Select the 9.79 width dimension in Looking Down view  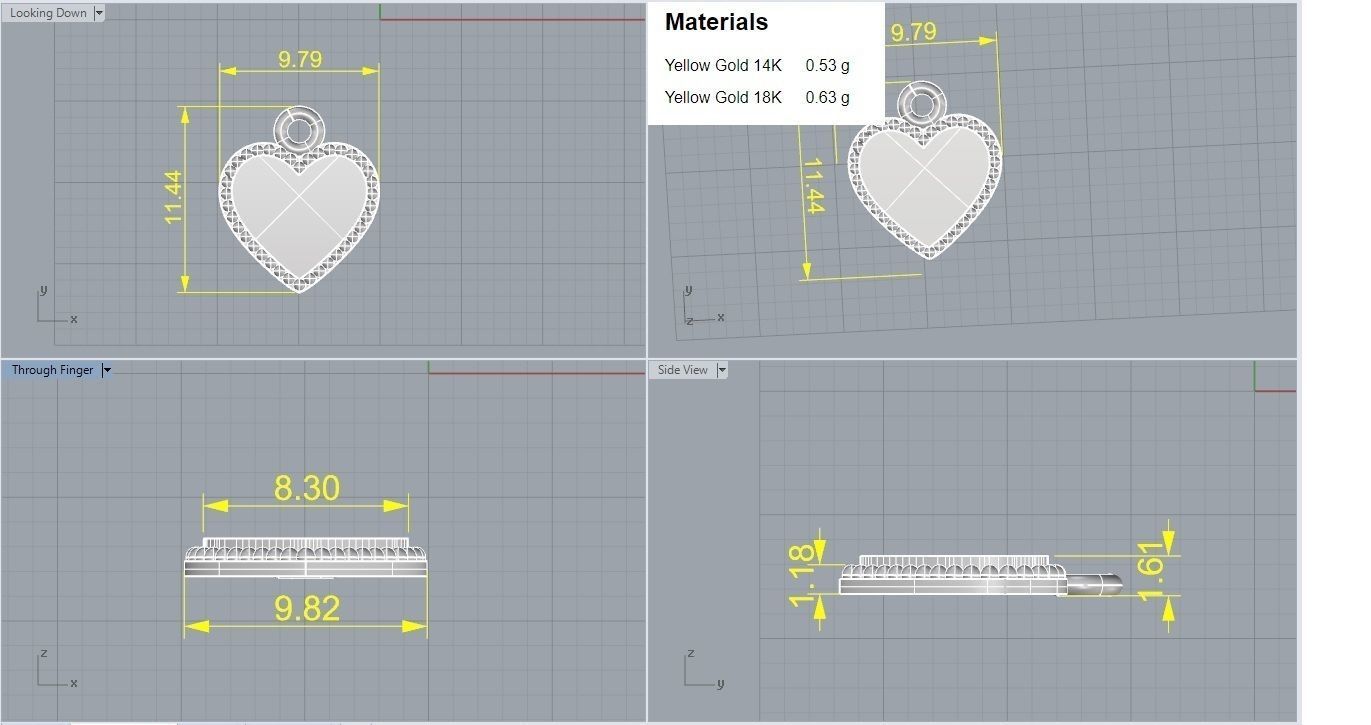pyautogui.click(x=300, y=60)
